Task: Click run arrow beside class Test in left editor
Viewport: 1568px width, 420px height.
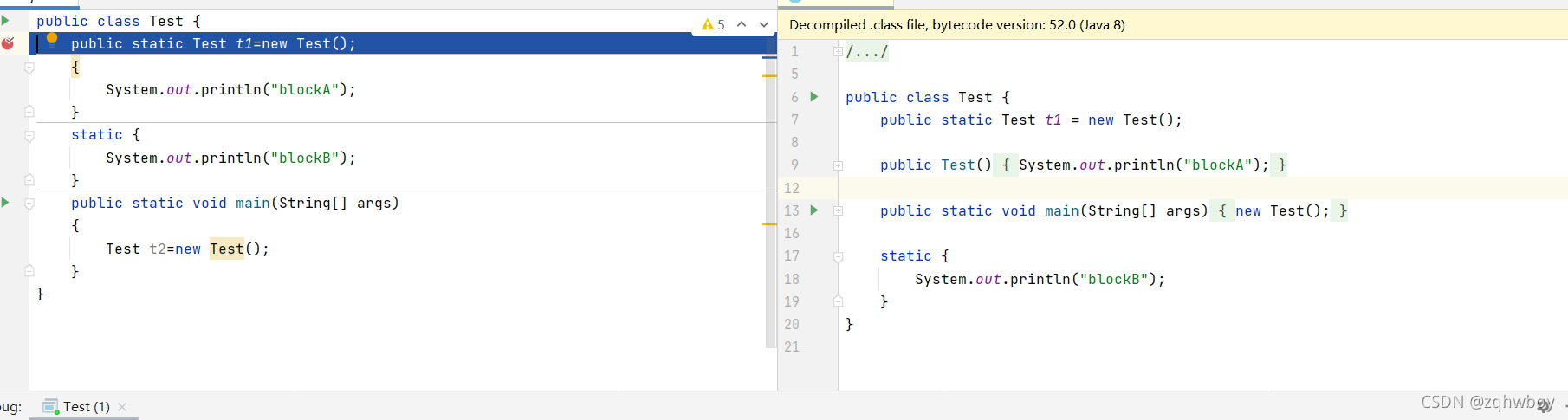Action: tap(5, 21)
